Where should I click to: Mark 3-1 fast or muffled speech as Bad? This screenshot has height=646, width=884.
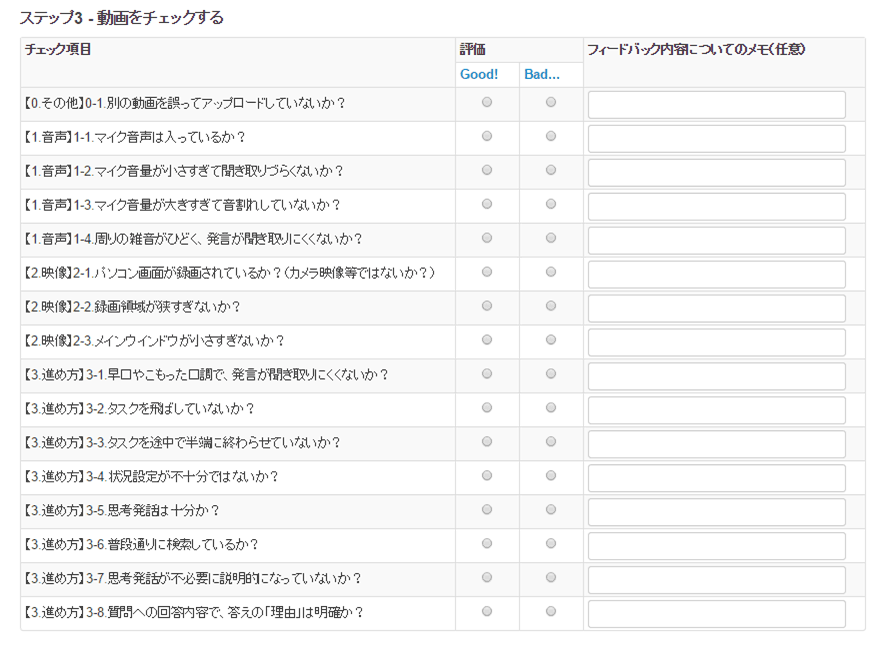pos(551,374)
